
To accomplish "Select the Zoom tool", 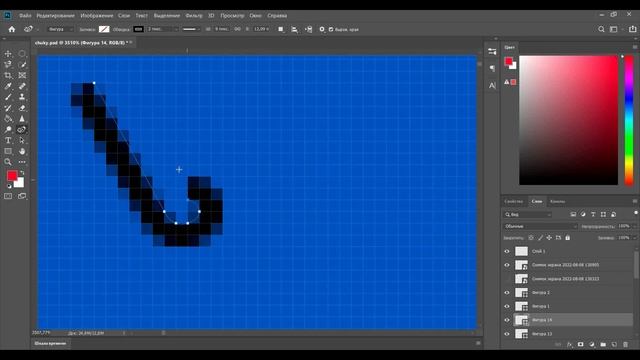I will coord(8,162).
